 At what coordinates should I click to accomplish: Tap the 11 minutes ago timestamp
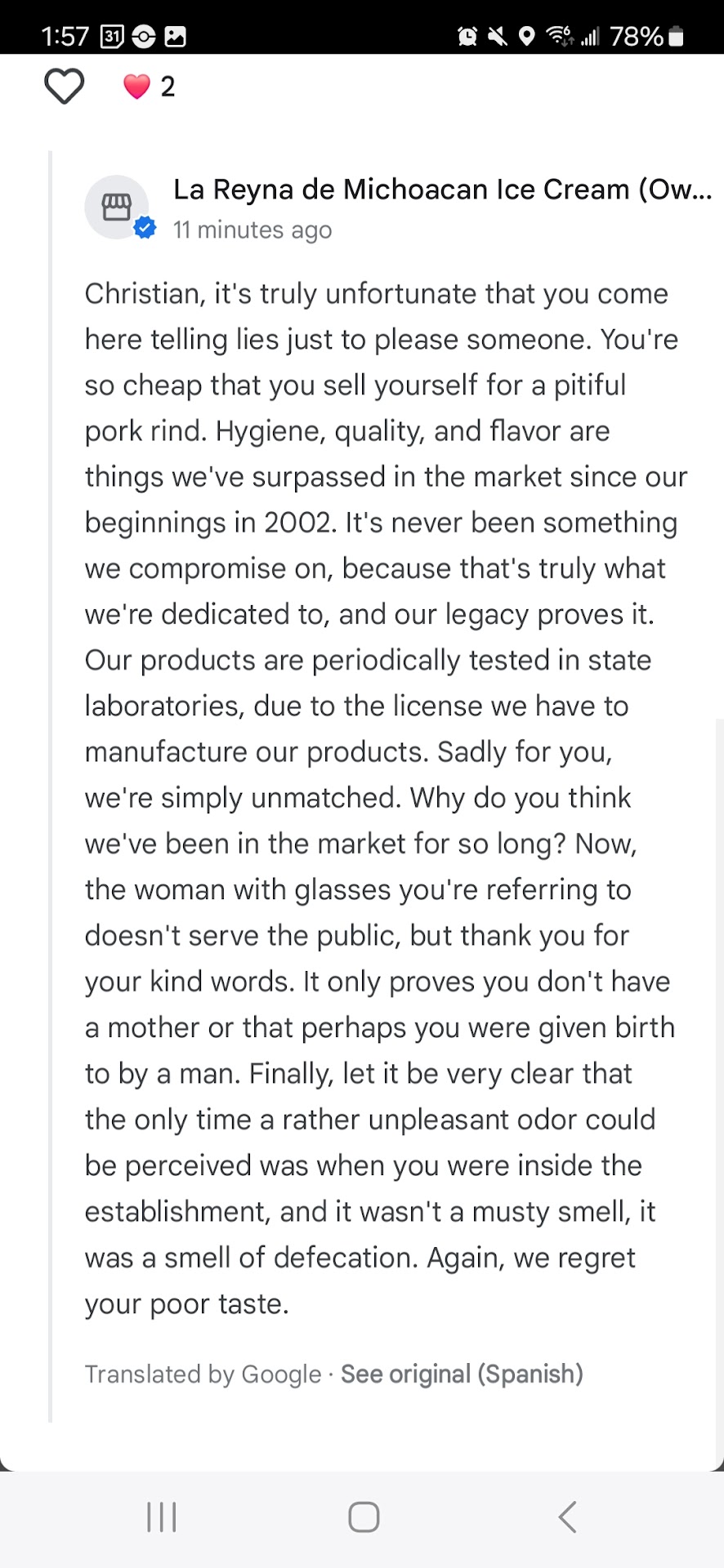click(253, 230)
